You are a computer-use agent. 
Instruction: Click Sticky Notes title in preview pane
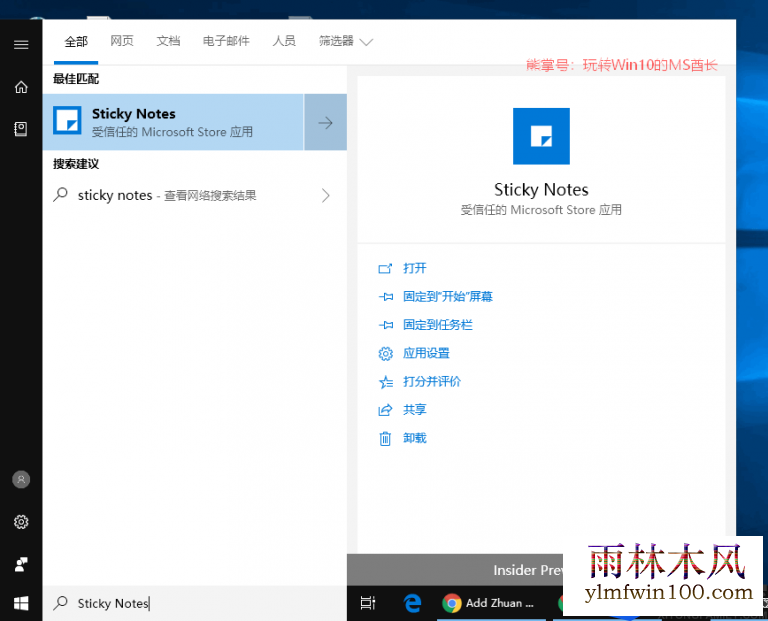541,190
